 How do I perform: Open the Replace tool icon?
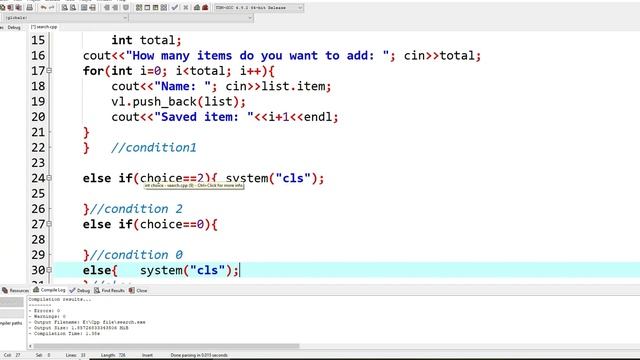click(73, 8)
